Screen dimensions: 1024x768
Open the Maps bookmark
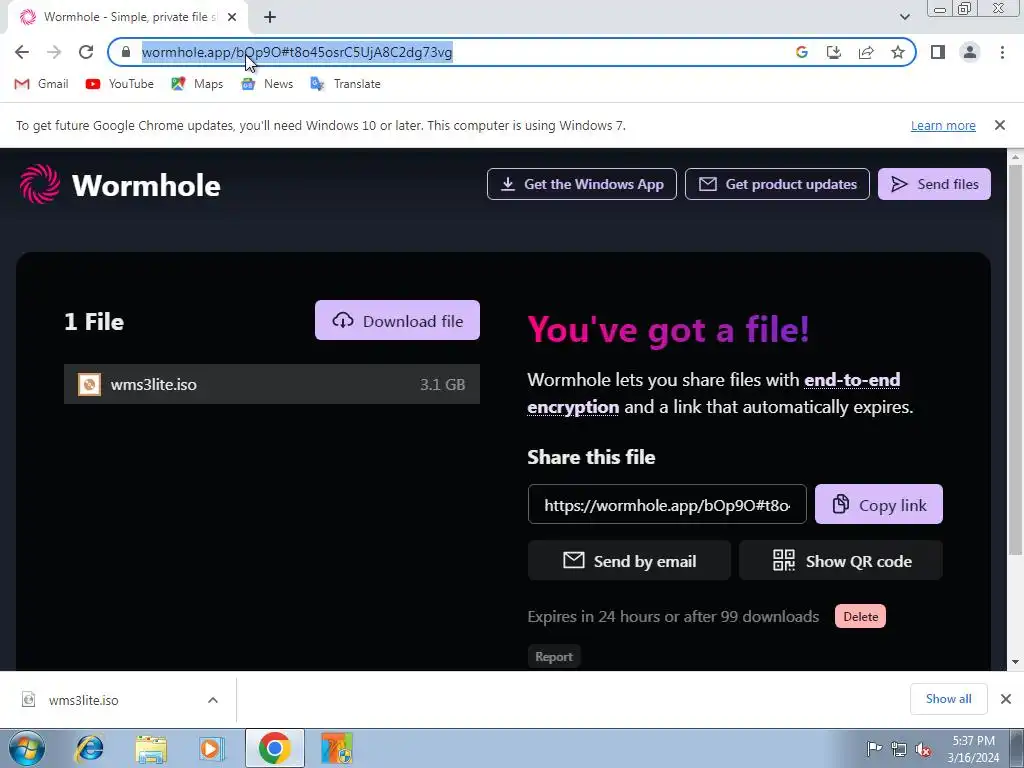(197, 84)
